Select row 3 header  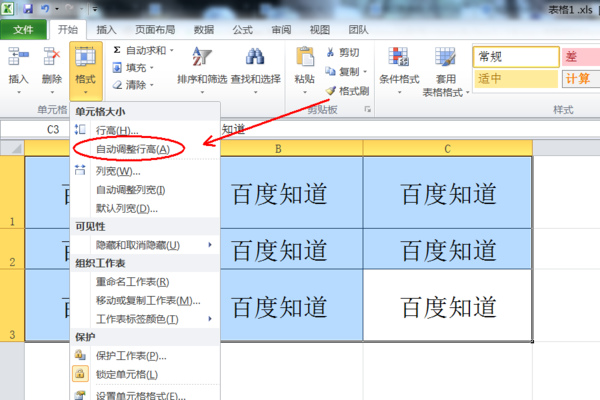(x=12, y=305)
